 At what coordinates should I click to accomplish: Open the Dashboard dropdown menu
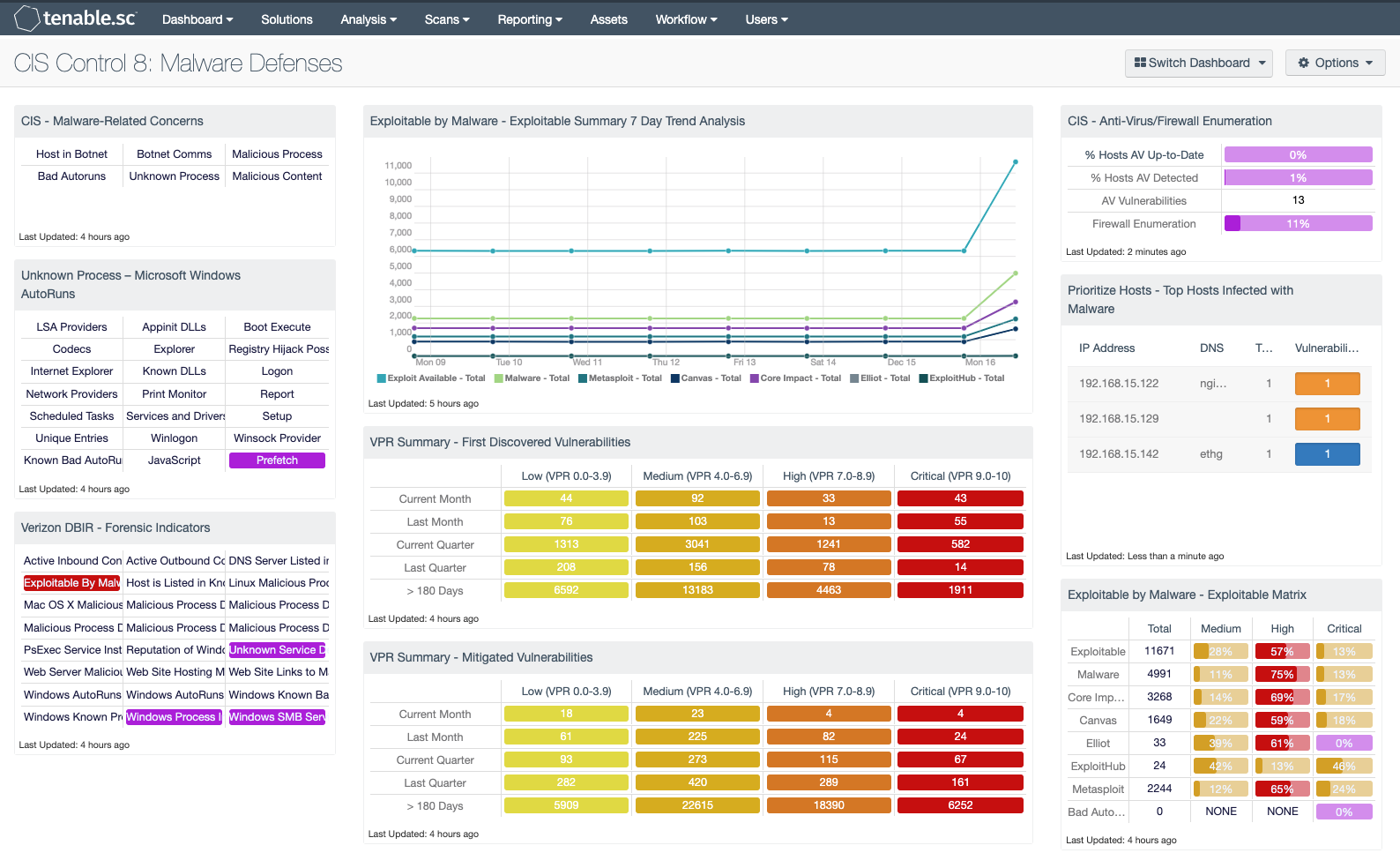(x=197, y=19)
